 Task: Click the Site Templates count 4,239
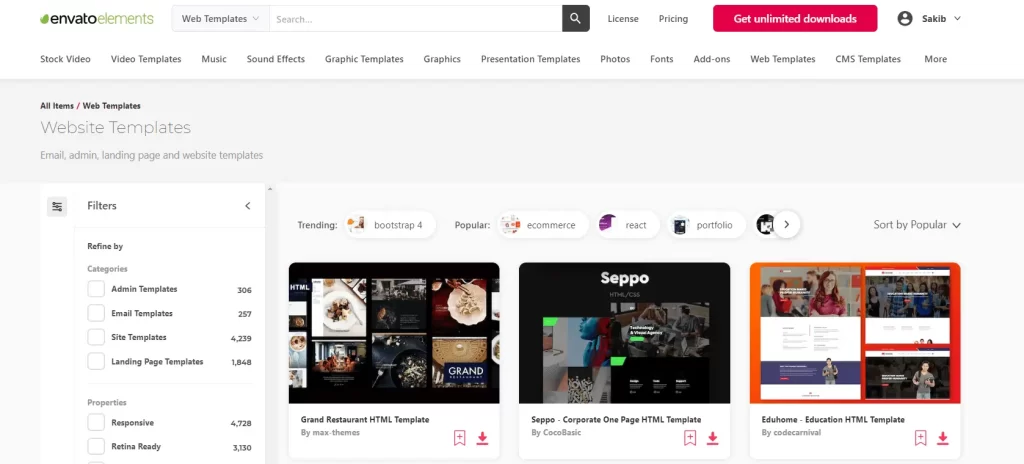241,339
